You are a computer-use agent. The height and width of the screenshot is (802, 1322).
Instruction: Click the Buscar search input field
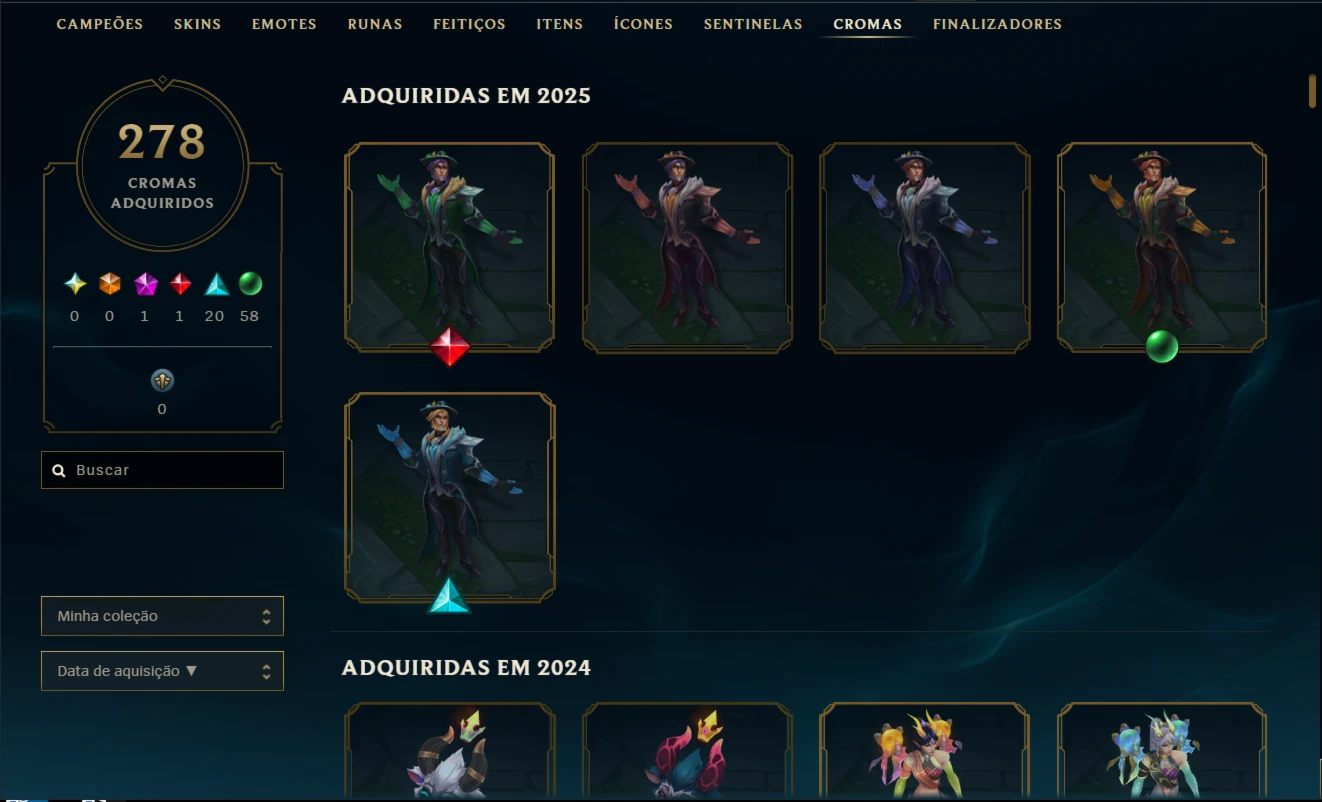162,470
